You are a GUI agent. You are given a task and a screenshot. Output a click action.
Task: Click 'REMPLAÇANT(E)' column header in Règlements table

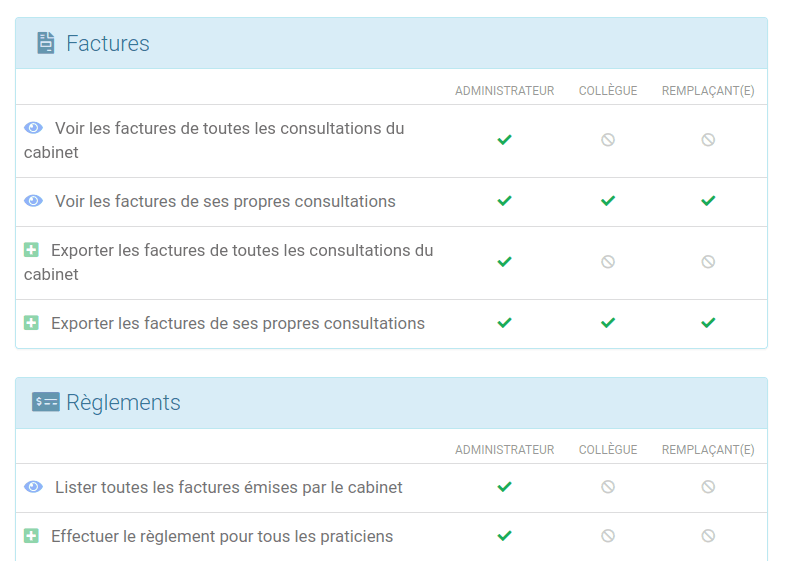(708, 450)
